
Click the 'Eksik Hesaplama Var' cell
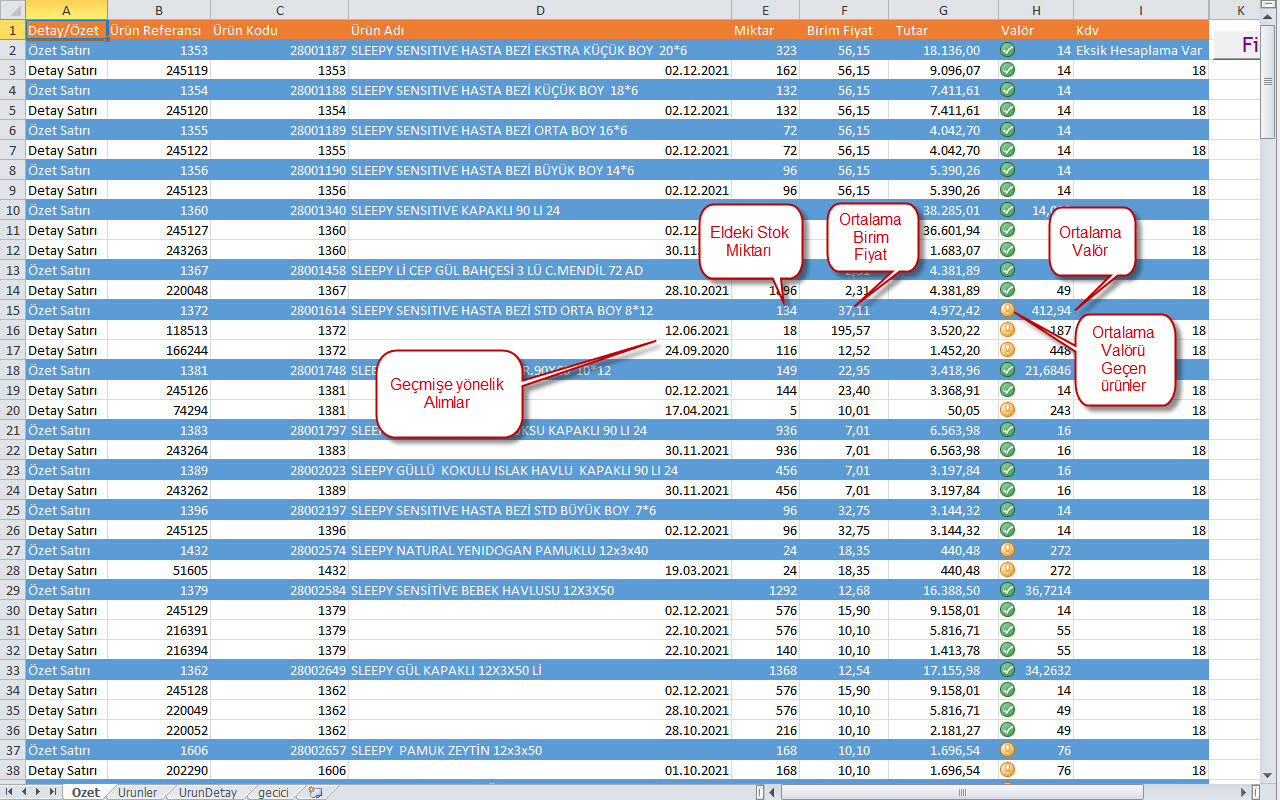click(x=1141, y=50)
